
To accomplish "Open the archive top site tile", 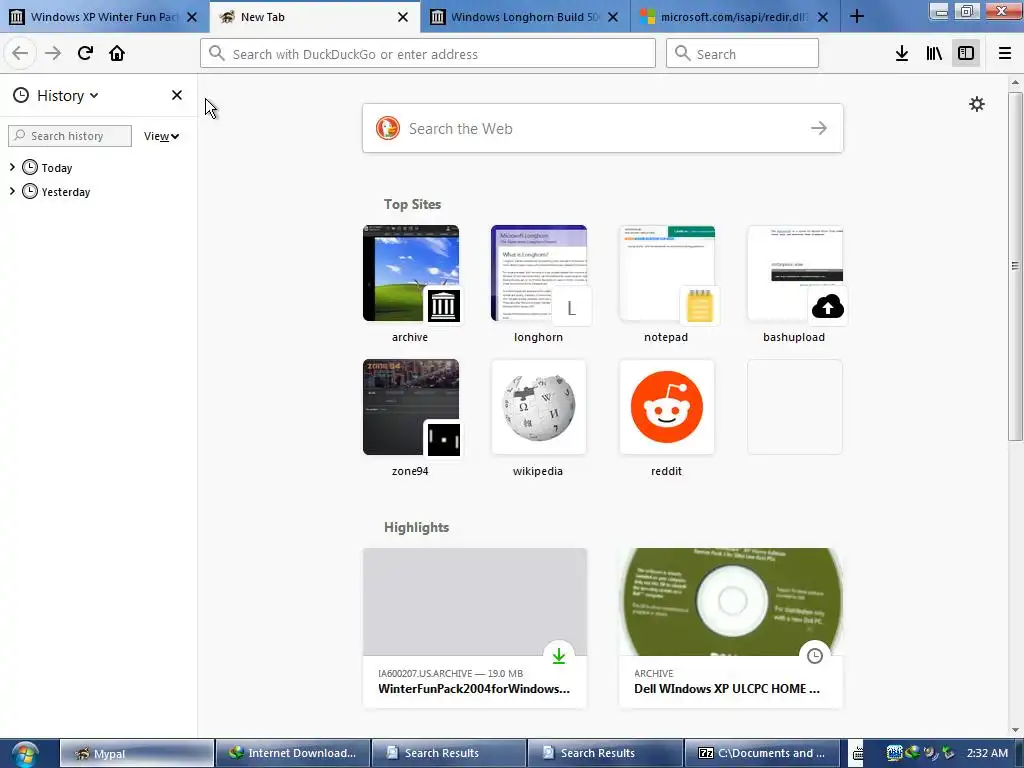I will click(x=411, y=273).
